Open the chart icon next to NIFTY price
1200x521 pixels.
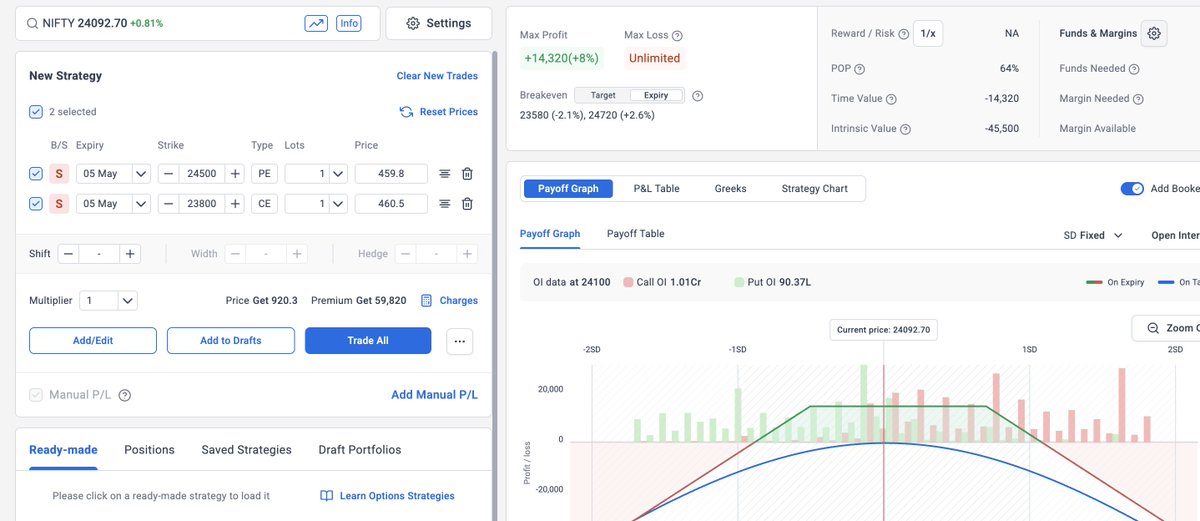click(316, 23)
